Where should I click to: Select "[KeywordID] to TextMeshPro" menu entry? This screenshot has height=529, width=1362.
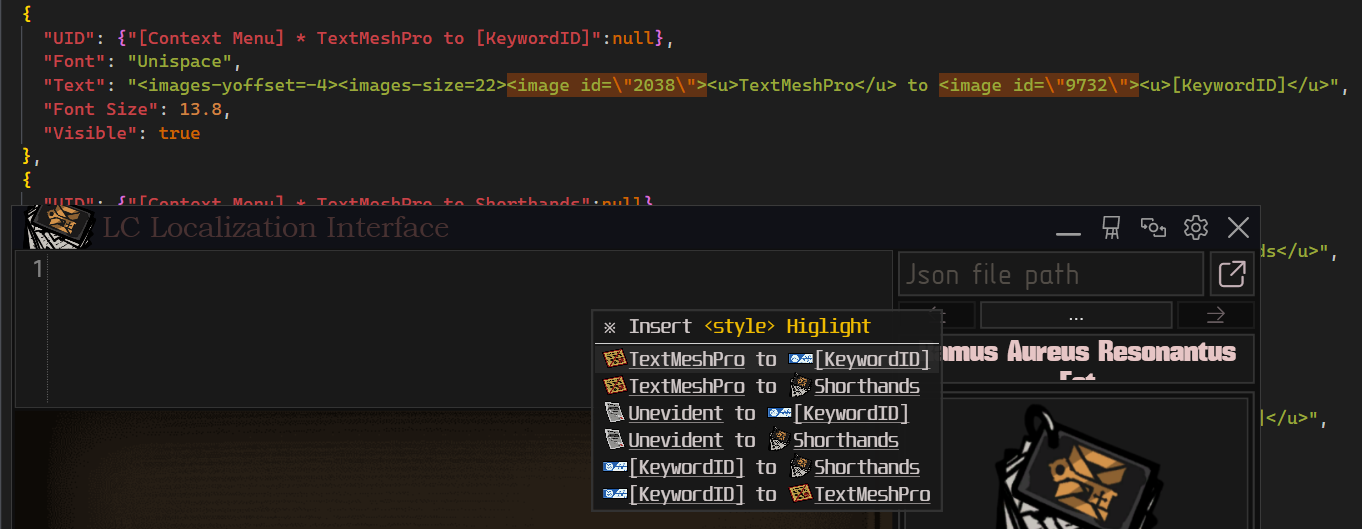766,494
